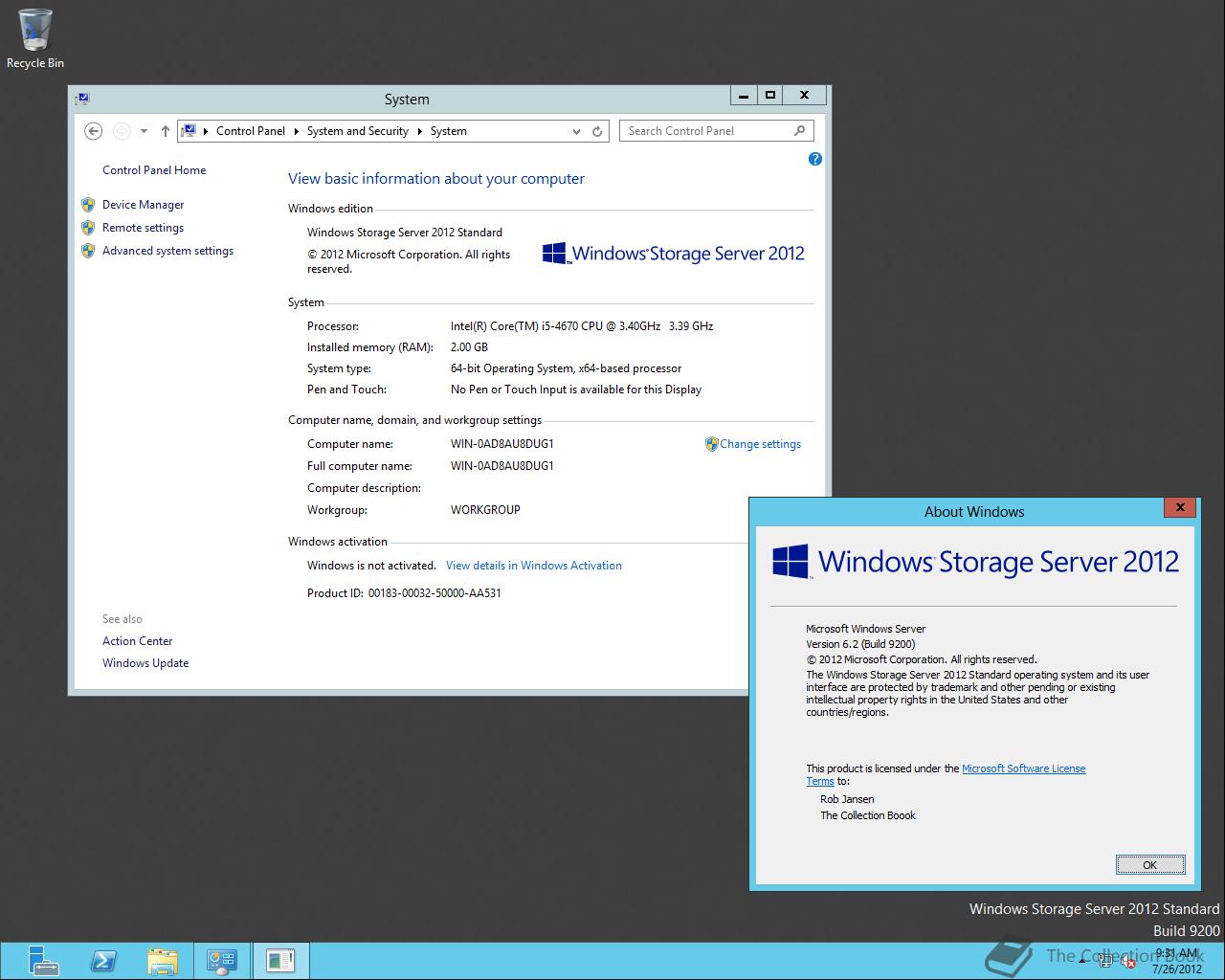Screen dimensions: 1225x980
Task: Click the Back arrow in System window
Action: (93, 131)
